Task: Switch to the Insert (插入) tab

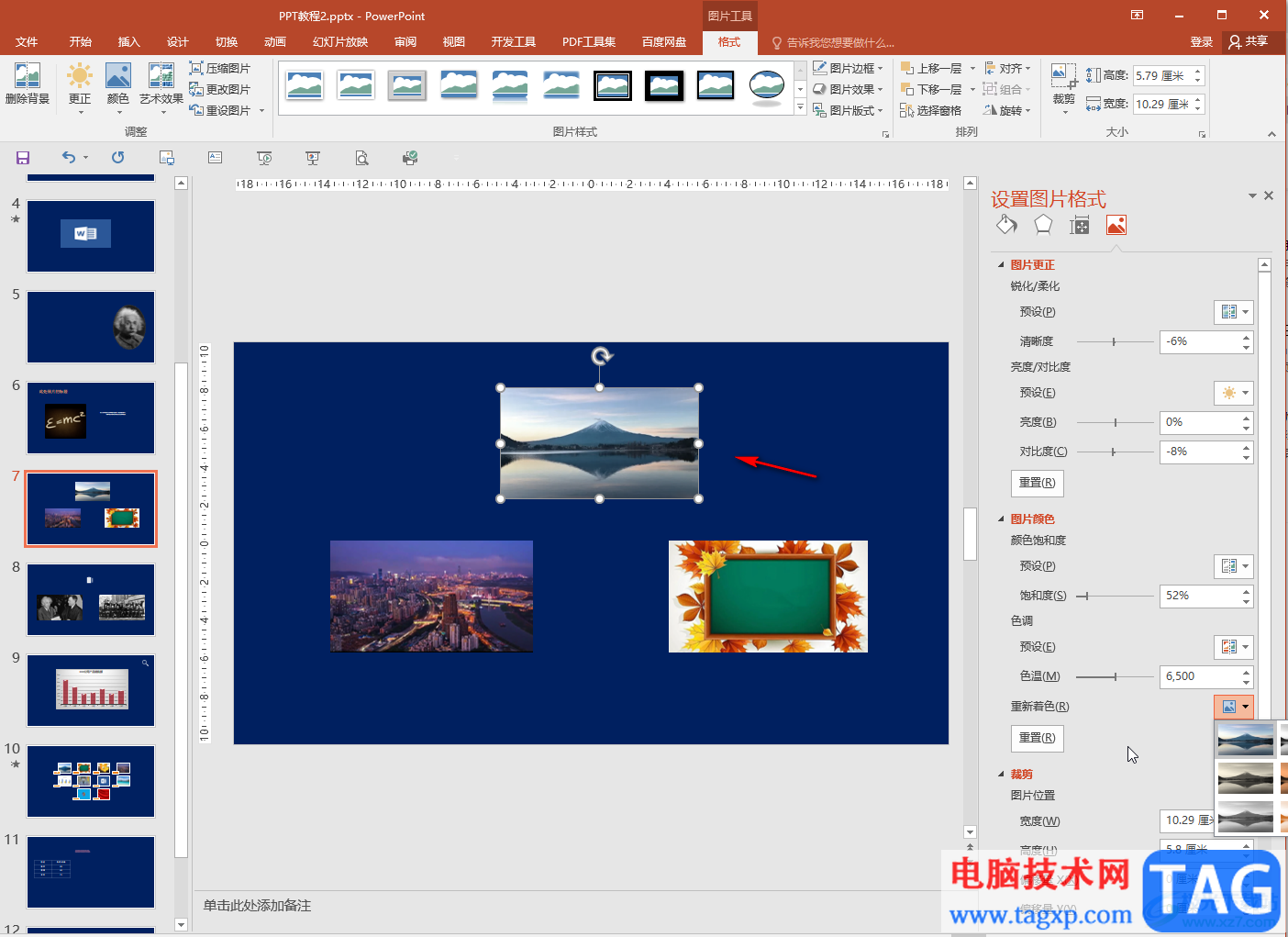Action: point(129,42)
